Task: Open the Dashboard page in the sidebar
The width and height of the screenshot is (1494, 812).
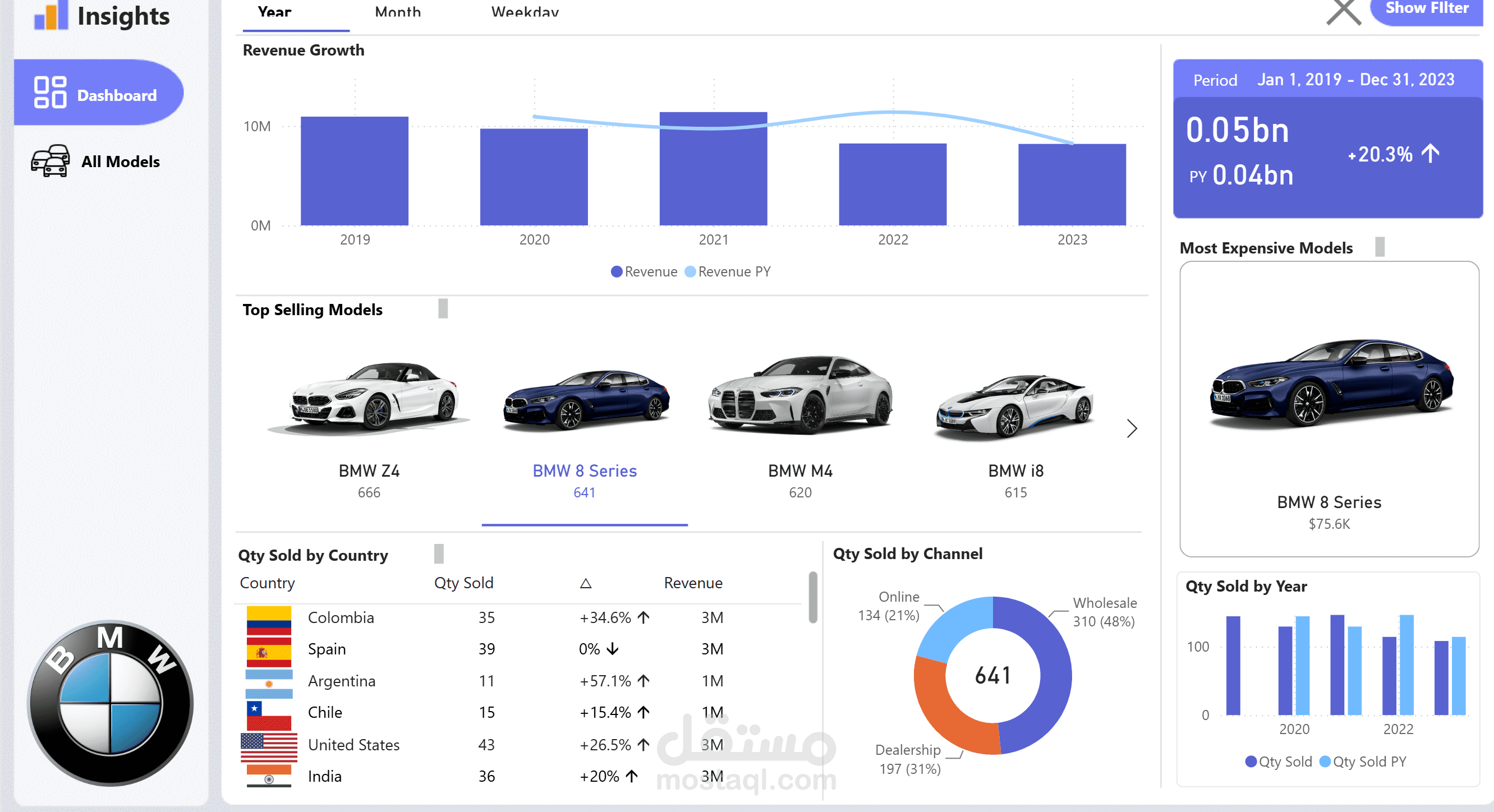Action: click(x=99, y=93)
